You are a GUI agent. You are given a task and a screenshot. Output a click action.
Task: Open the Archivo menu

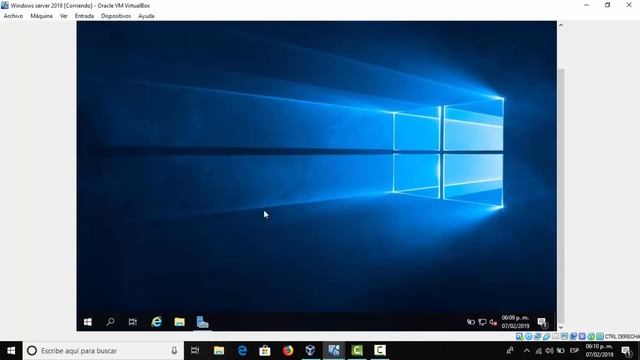(x=13, y=16)
